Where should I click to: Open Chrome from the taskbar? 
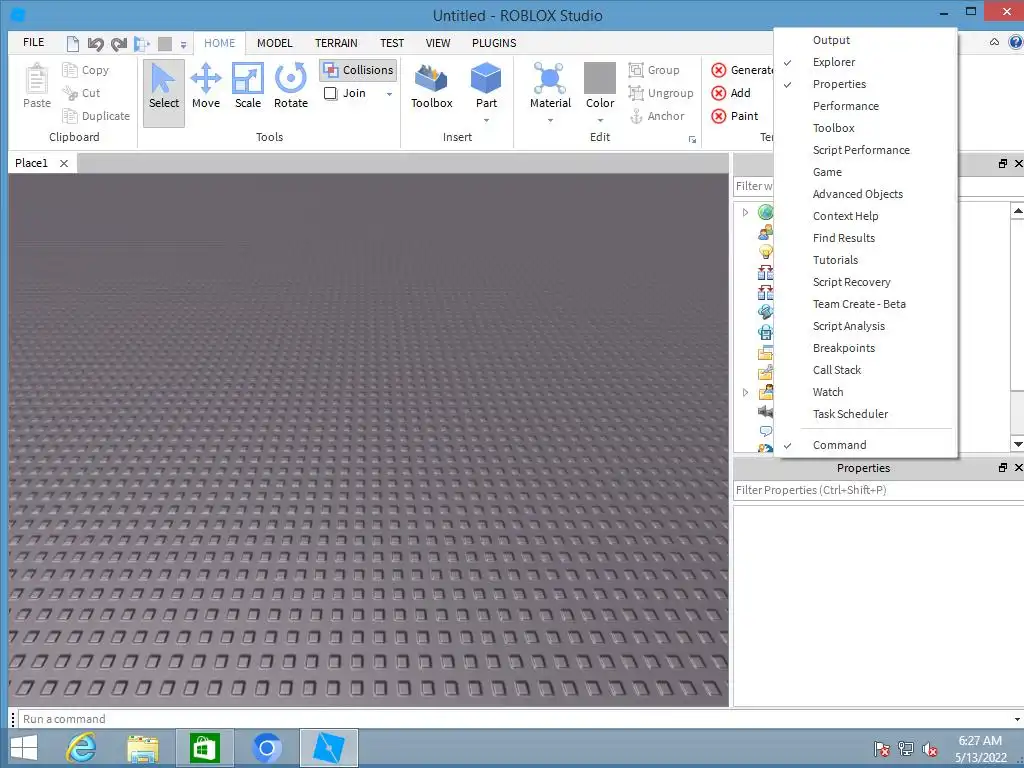pos(266,748)
